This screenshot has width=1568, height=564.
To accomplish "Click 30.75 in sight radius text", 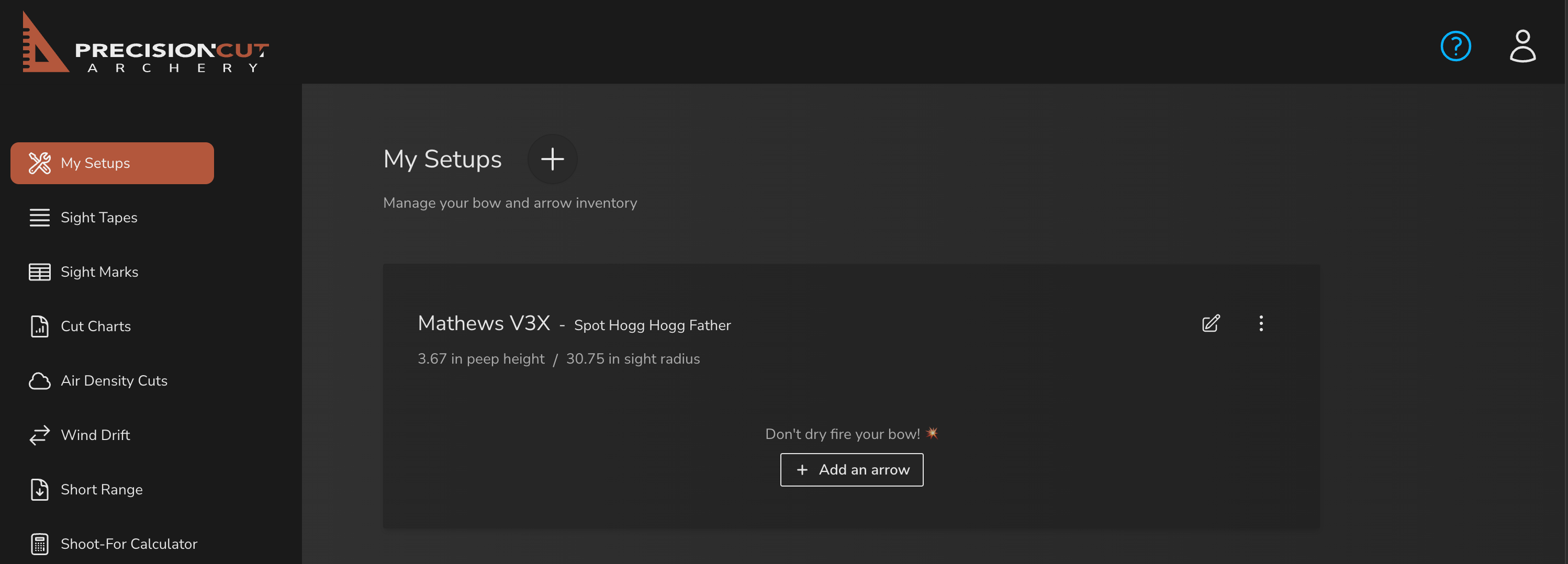I will 633,359.
